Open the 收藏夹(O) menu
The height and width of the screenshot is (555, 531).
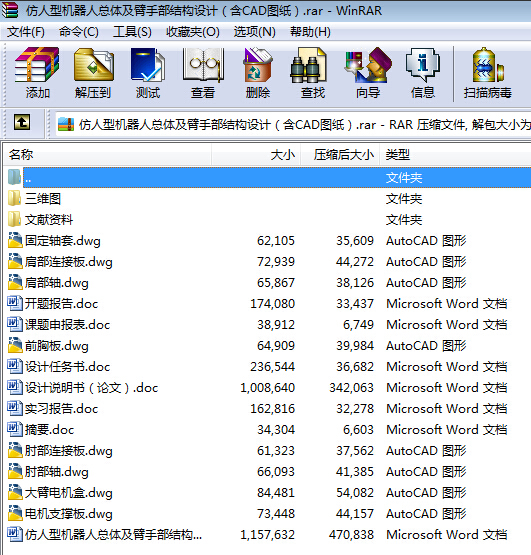pyautogui.click(x=193, y=32)
